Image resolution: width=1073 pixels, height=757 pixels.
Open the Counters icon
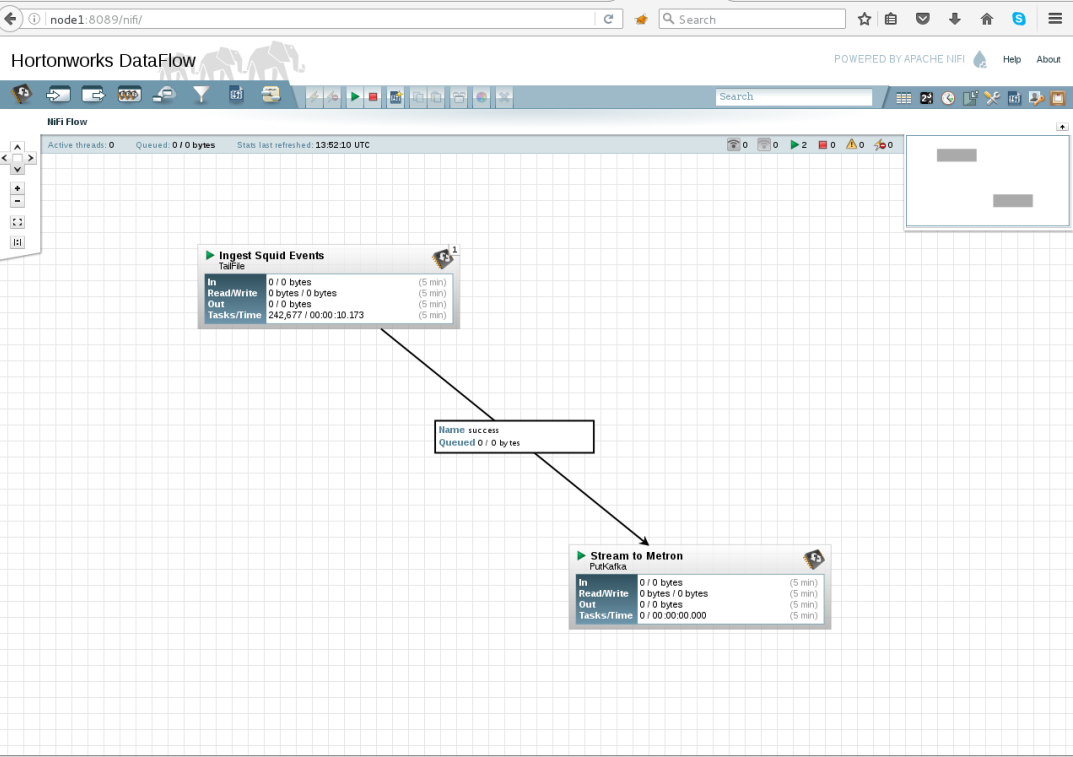[927, 99]
